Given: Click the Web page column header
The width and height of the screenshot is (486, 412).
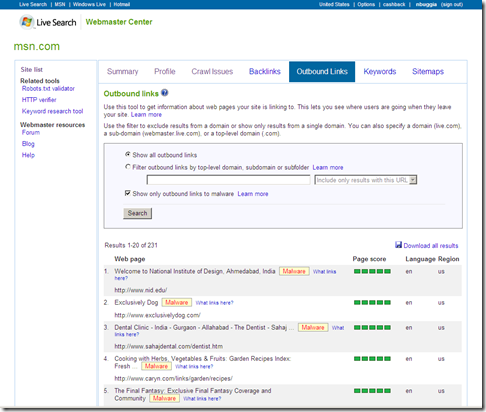Looking at the screenshot, I should pyautogui.click(x=130, y=259).
